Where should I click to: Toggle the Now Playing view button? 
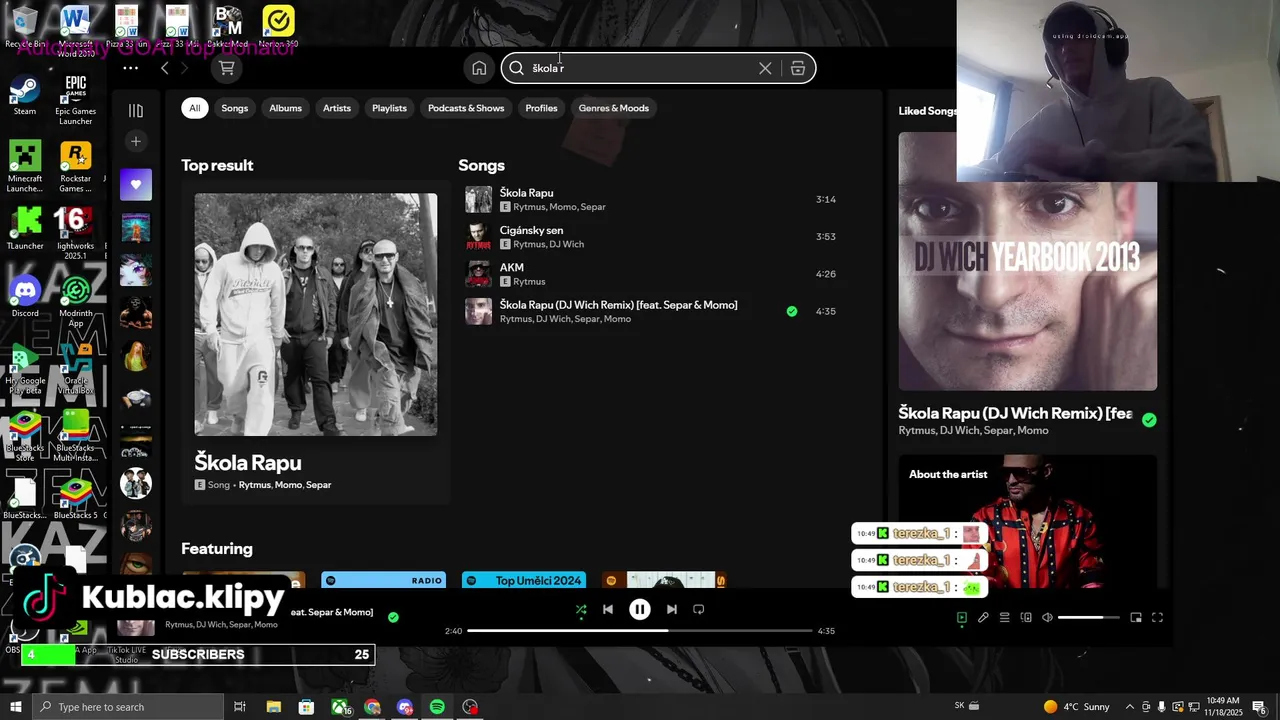coord(962,618)
